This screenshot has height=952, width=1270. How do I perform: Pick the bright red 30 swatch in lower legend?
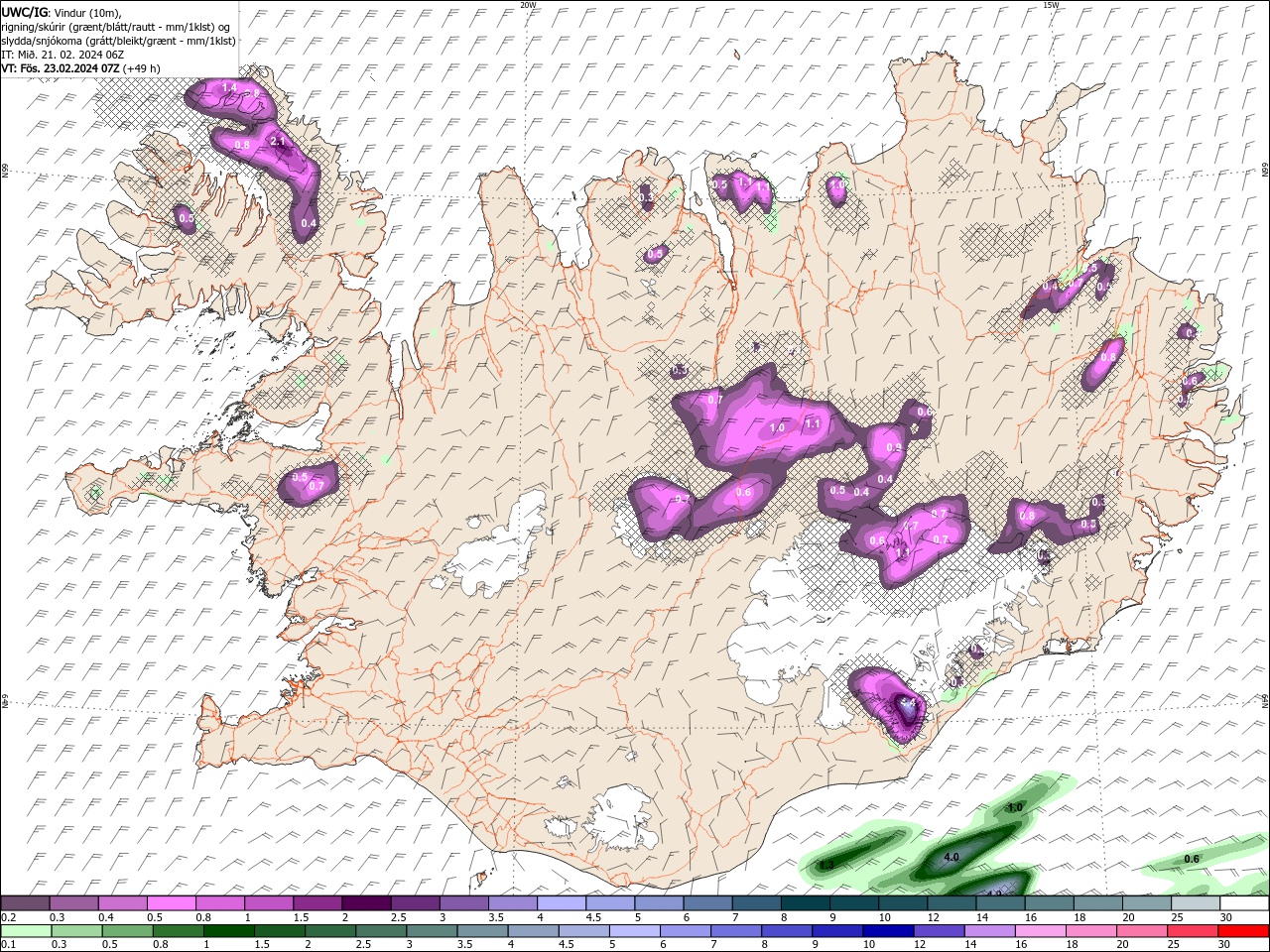click(x=1243, y=931)
